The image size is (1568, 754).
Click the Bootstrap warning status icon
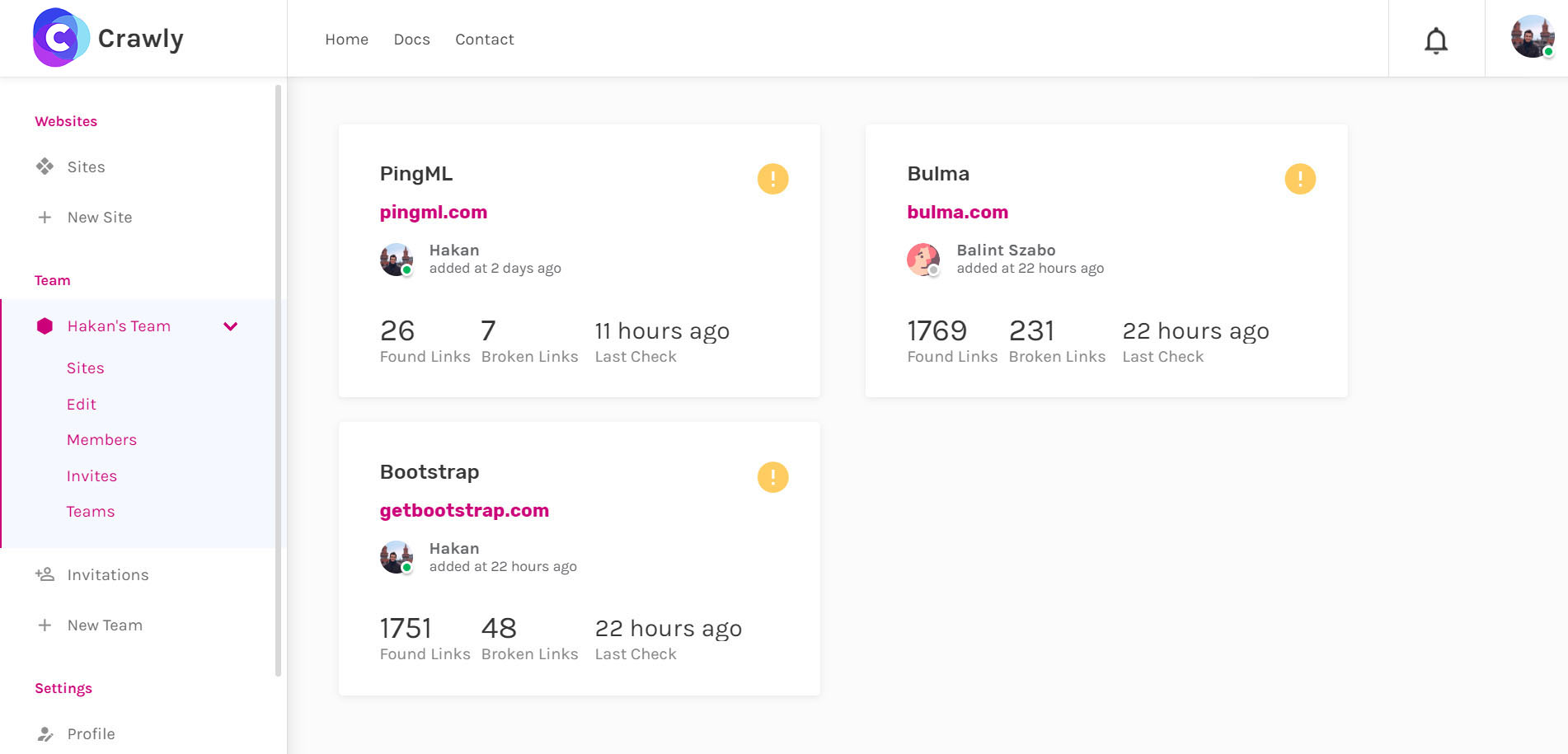(x=772, y=477)
